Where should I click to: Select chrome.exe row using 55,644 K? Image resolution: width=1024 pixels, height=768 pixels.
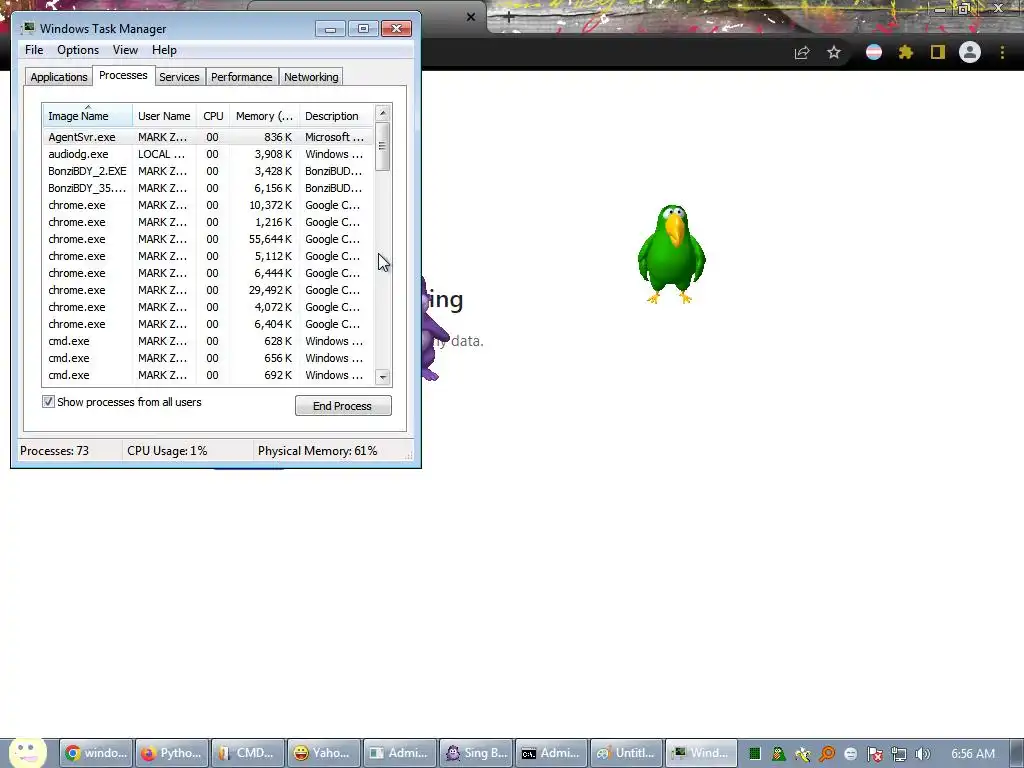208,239
